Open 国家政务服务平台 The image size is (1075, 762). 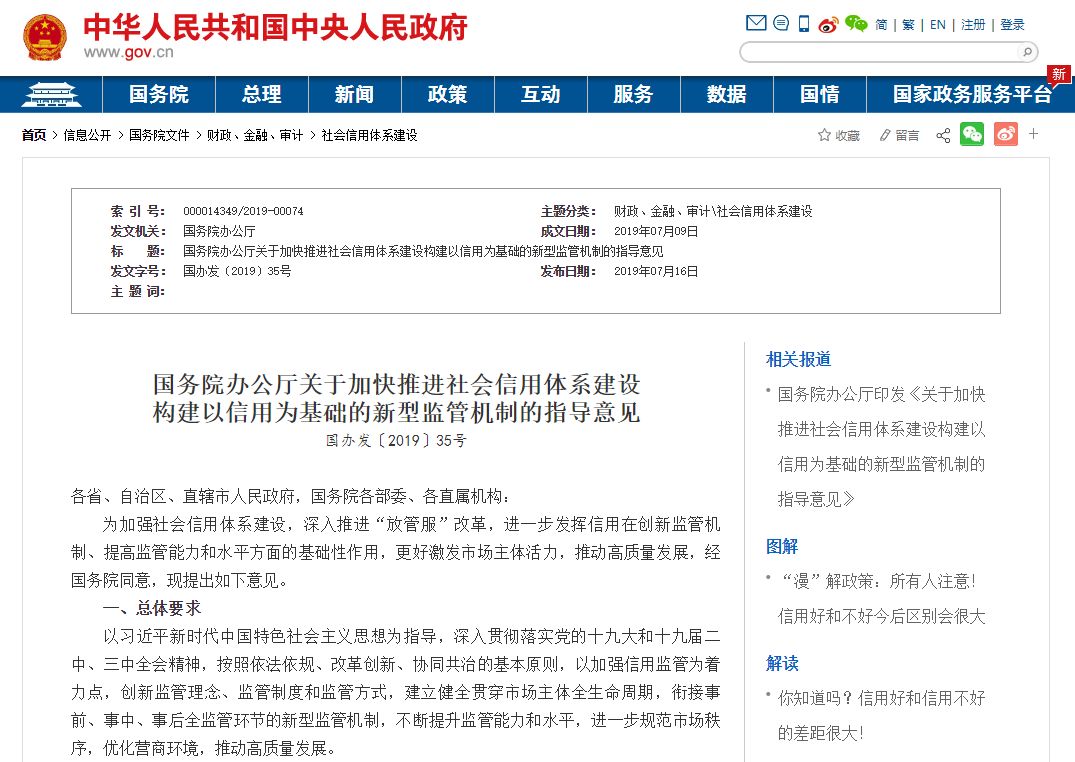point(972,95)
